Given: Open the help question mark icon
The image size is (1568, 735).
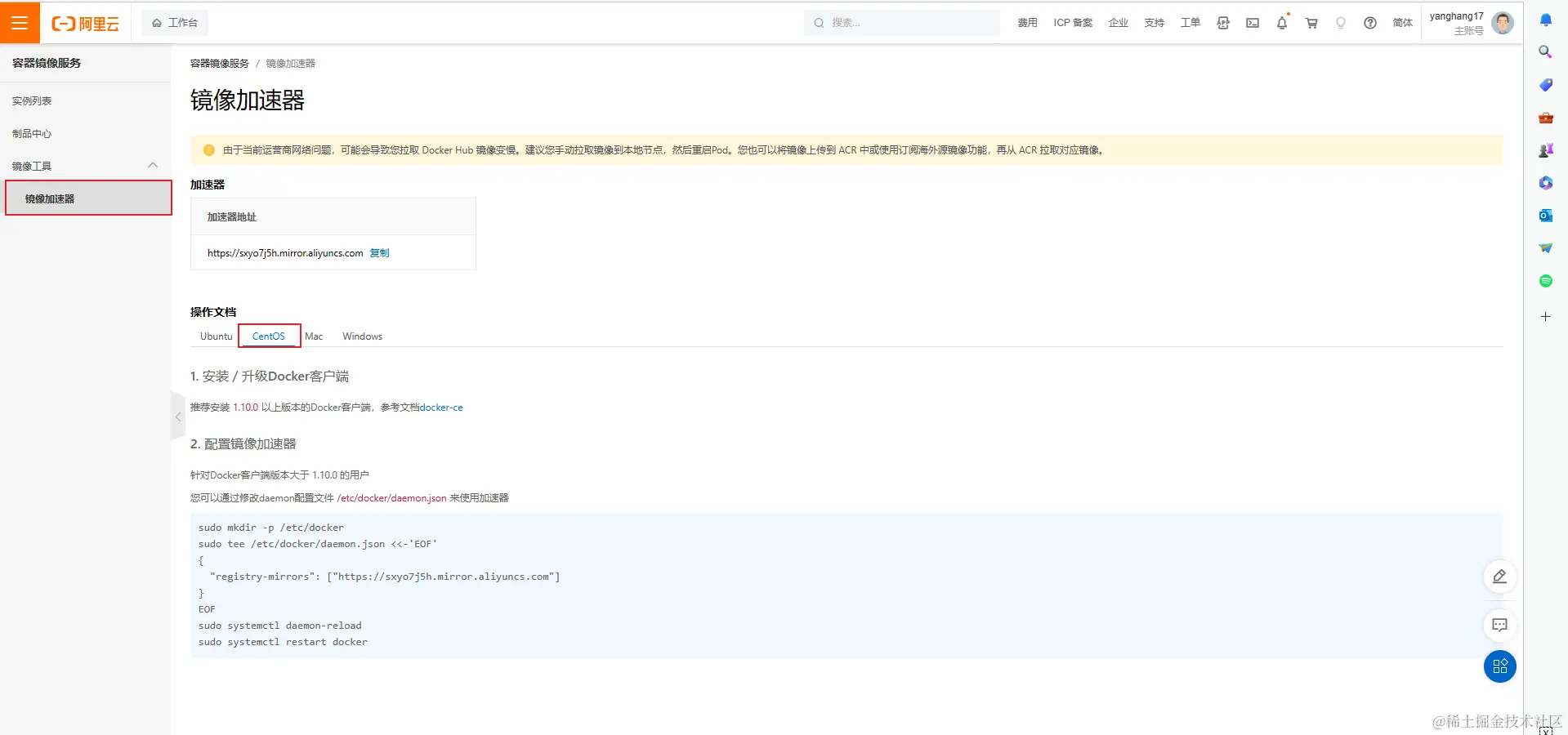Looking at the screenshot, I should 1370,23.
